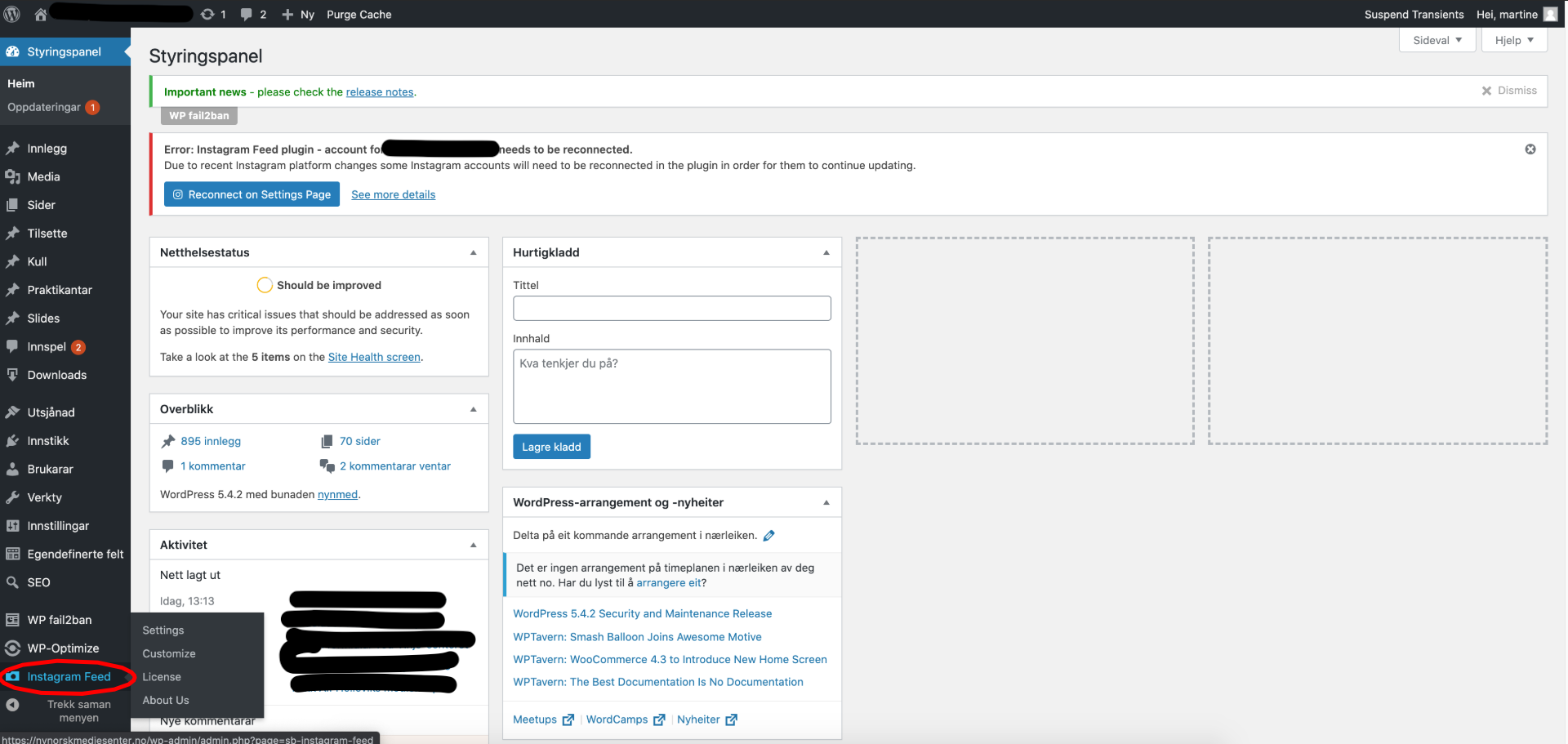Image resolution: width=1568 pixels, height=744 pixels.
Task: Click the Instagram Feed camera icon
Action: click(12, 676)
